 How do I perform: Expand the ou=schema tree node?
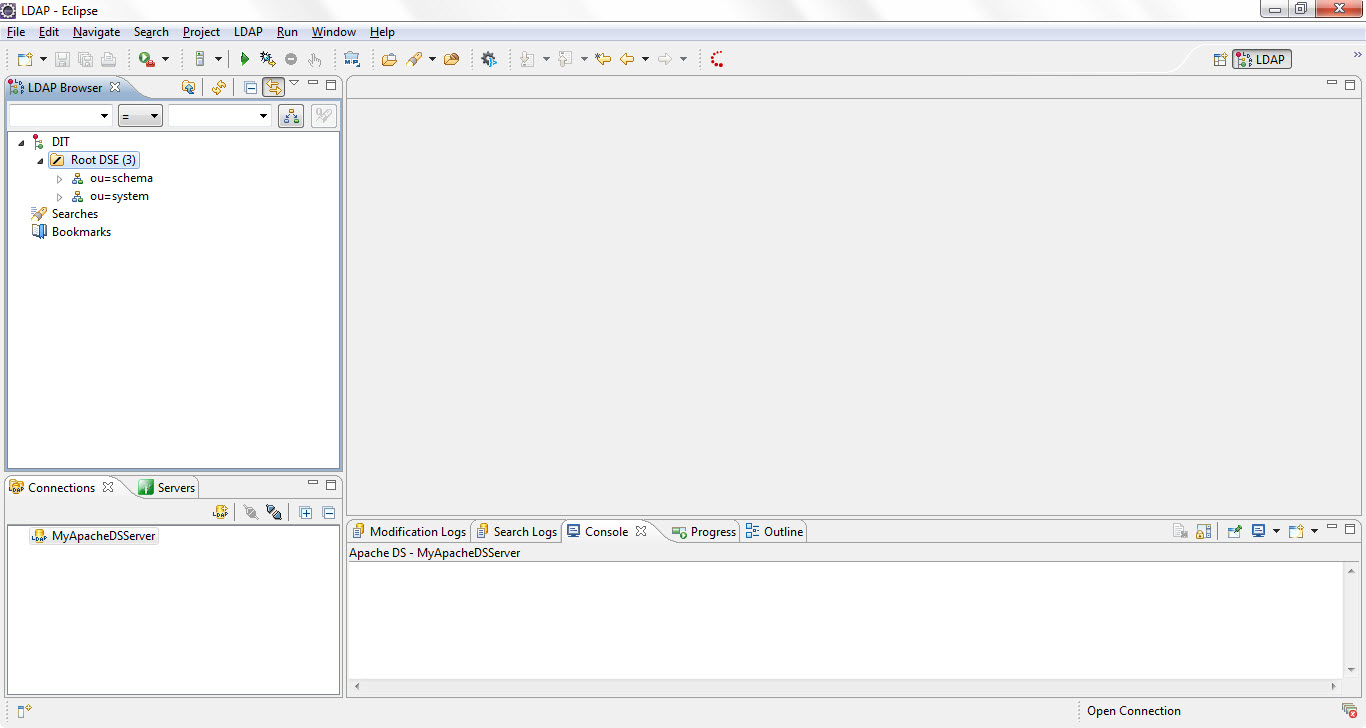(x=60, y=179)
